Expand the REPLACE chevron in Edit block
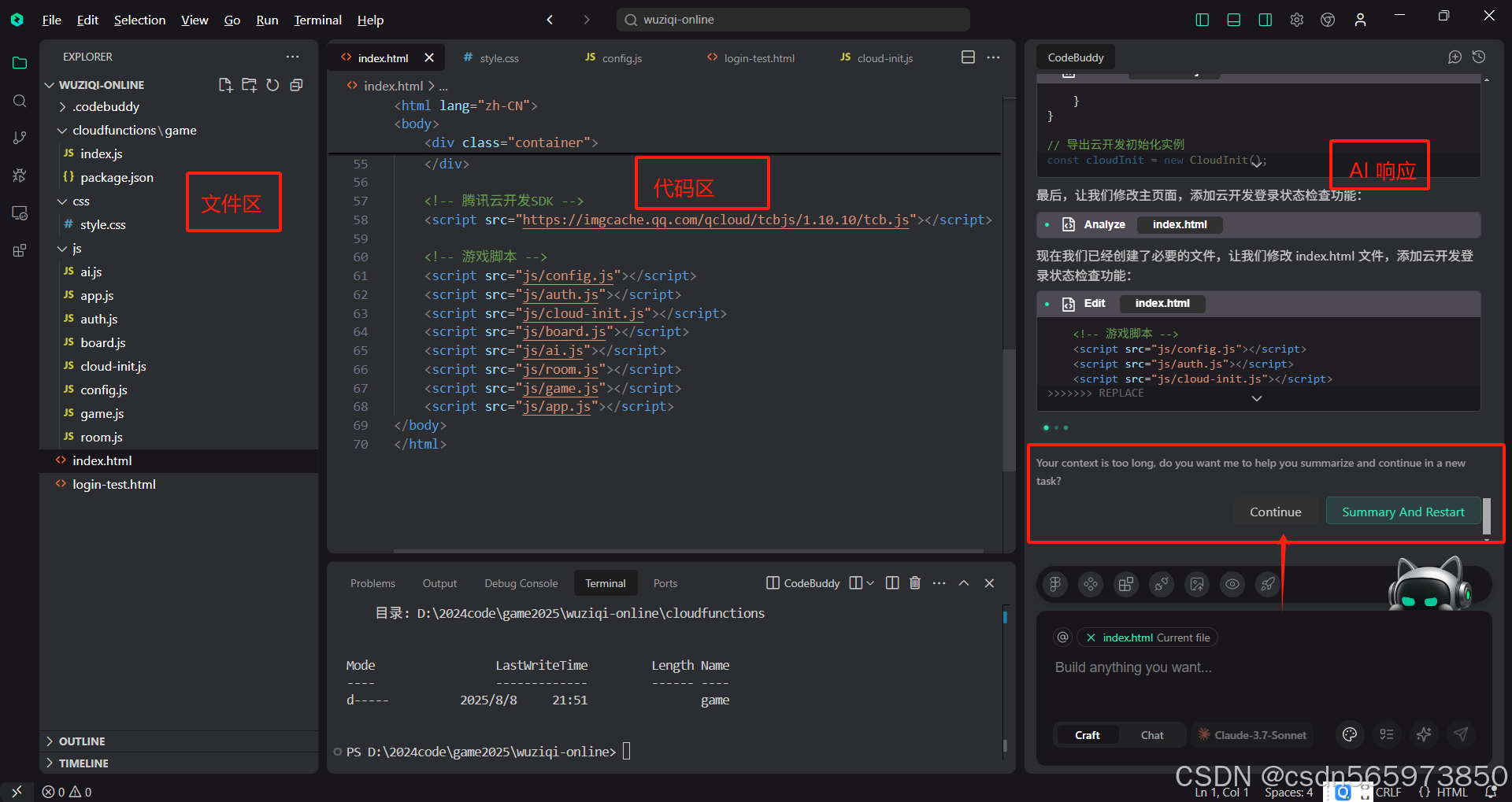The height and width of the screenshot is (802, 1512). tap(1256, 398)
